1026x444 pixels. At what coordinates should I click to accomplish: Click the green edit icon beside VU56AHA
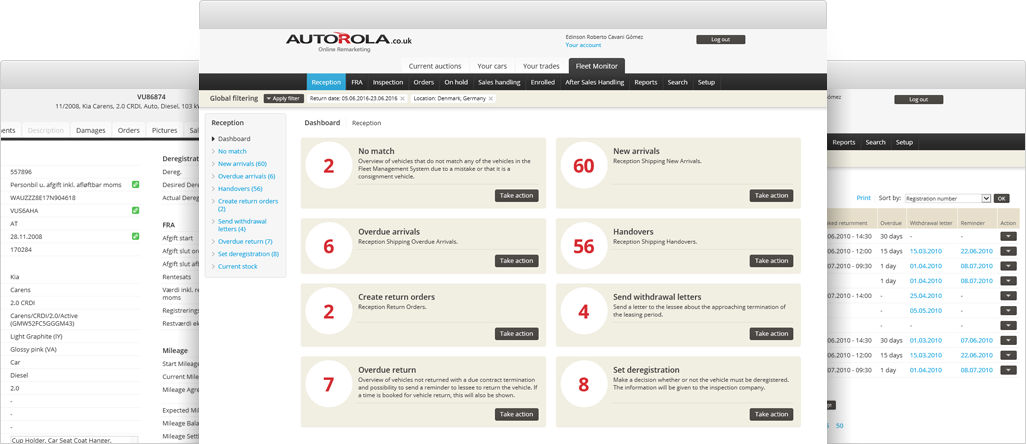click(135, 210)
